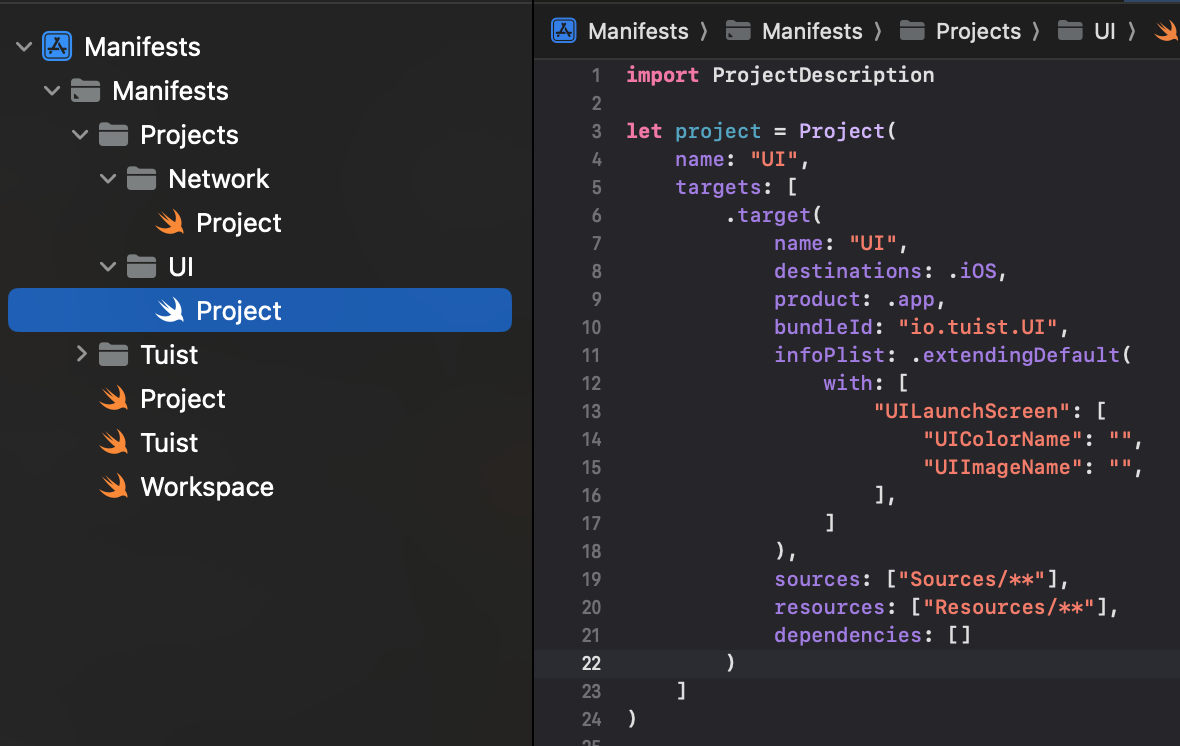Select the UI folder row in navigator

click(x=260, y=266)
